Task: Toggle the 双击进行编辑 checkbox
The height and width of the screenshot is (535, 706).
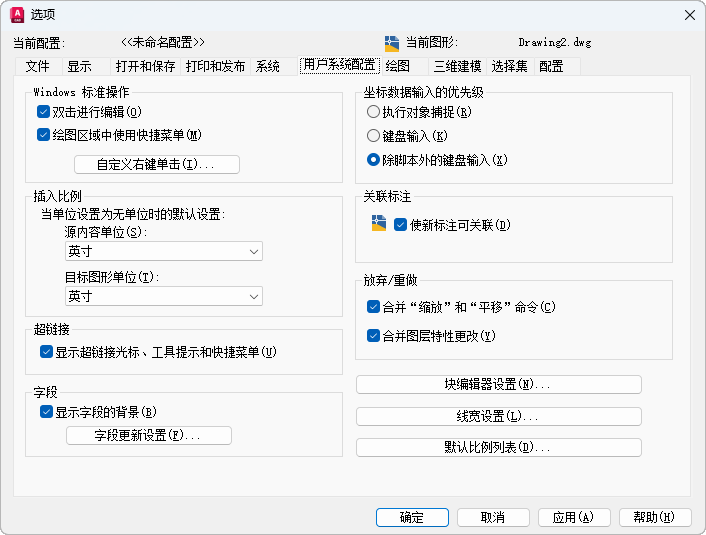Action: [43, 112]
